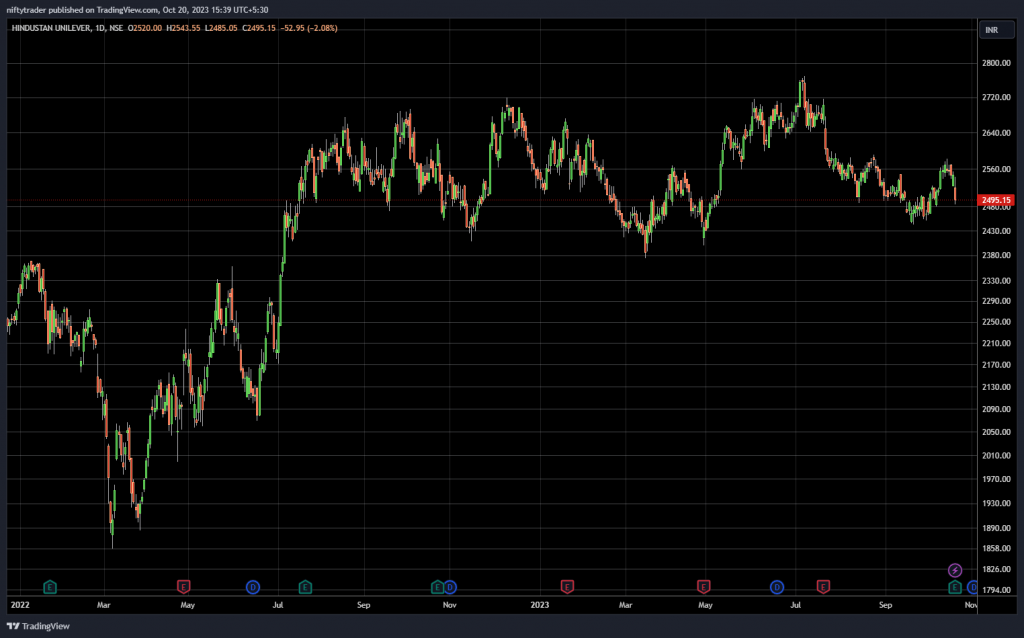Click the 2090.00 price axis label
The width and height of the screenshot is (1024, 638).
996,409
